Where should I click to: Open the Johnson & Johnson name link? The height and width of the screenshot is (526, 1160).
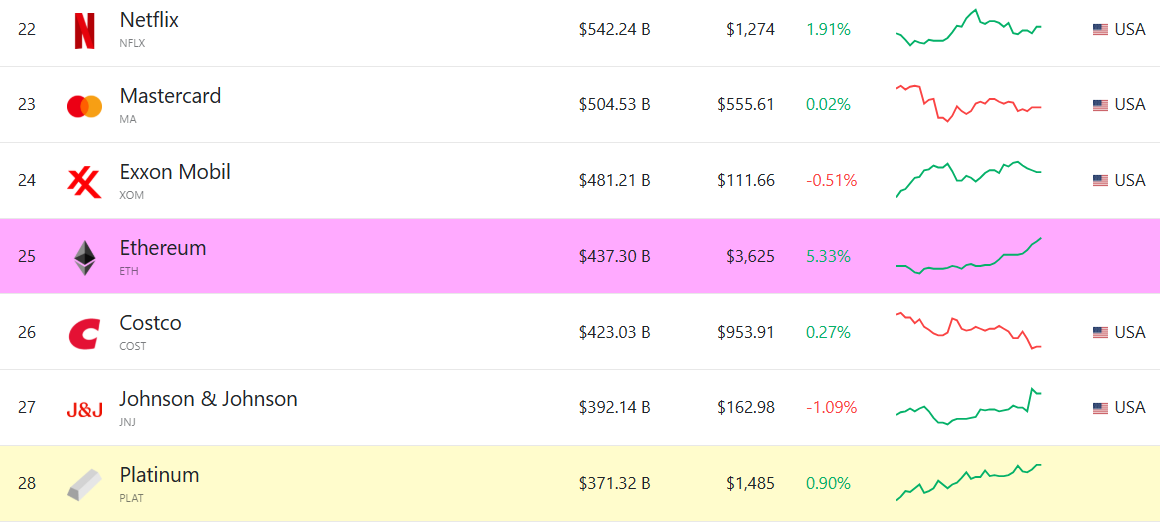(x=208, y=399)
